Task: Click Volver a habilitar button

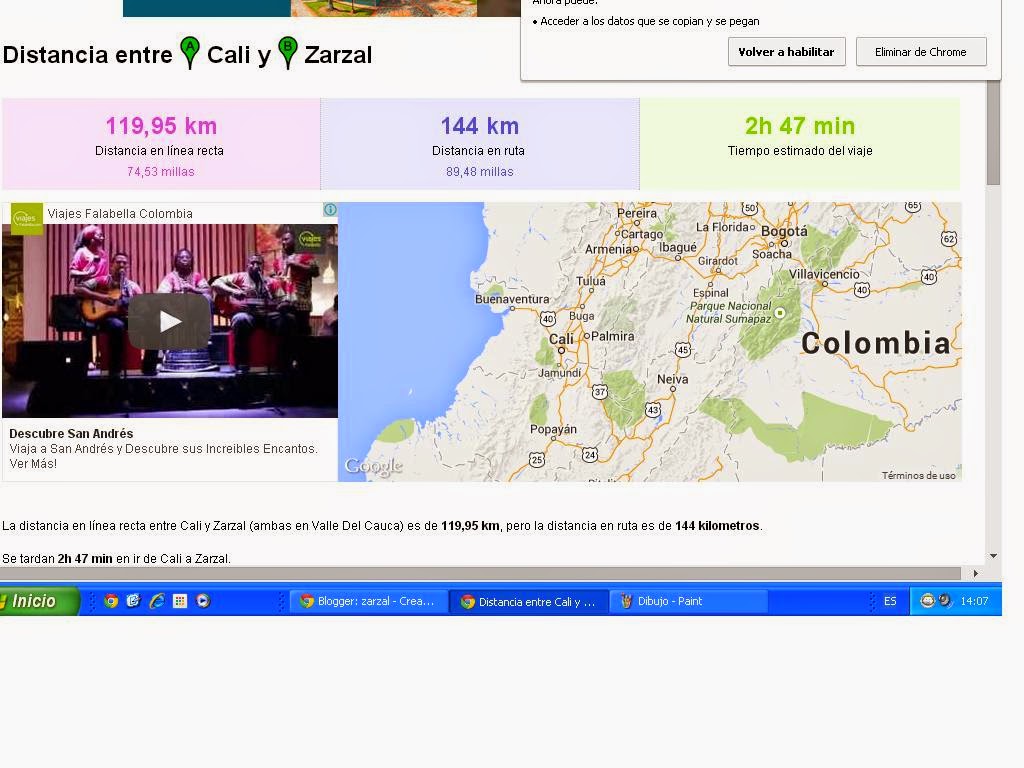Action: 786,52
